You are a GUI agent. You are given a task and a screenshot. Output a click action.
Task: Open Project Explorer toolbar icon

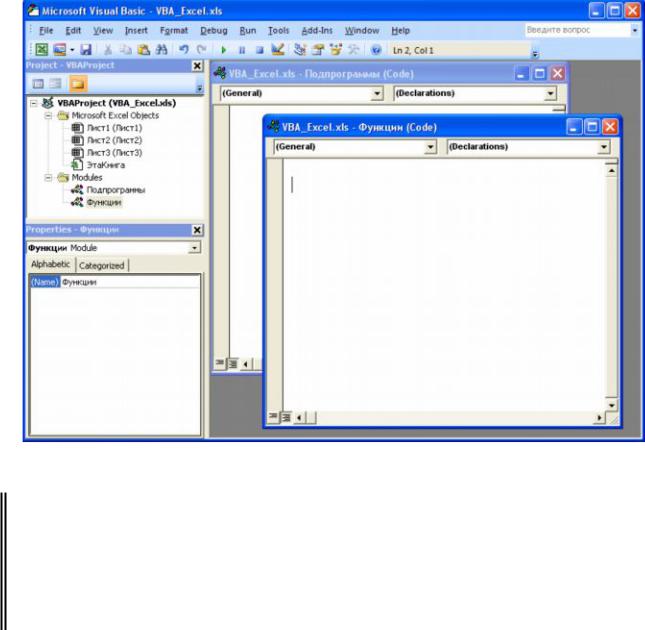coord(300,50)
